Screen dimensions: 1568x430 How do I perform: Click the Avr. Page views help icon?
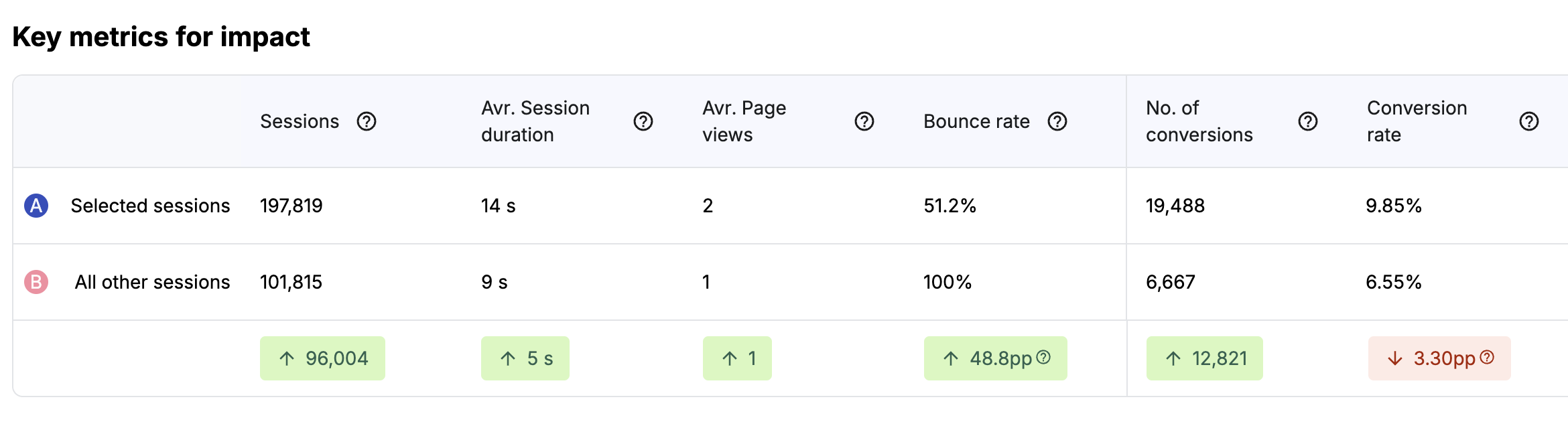pos(864,121)
